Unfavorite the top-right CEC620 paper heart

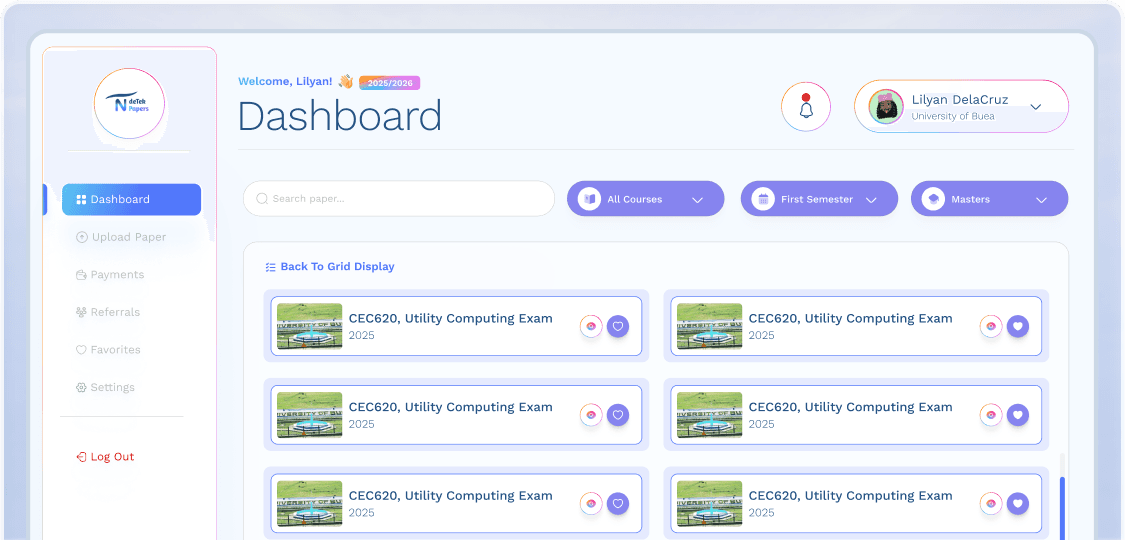pos(1018,326)
